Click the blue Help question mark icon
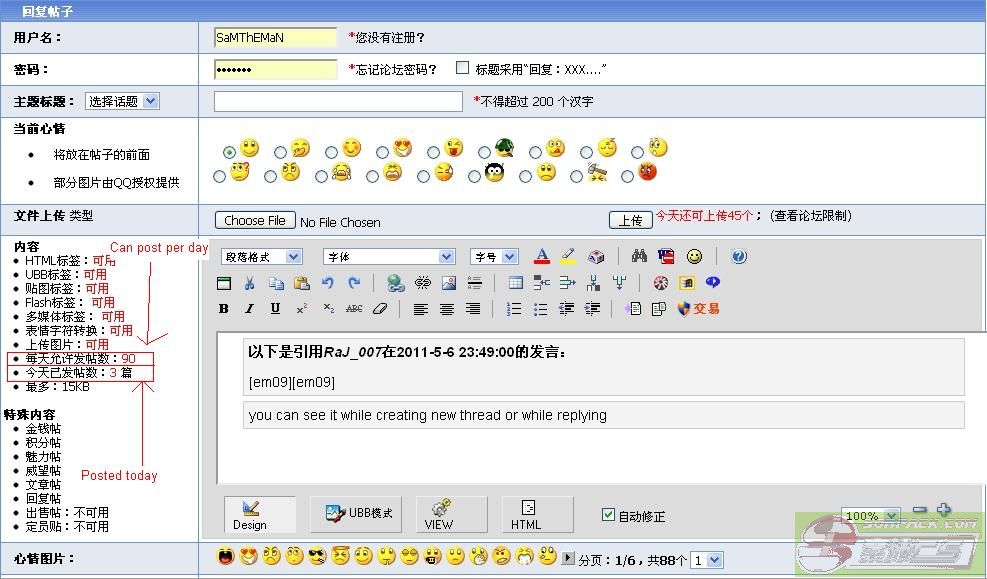Viewport: 987px width, 579px height. 739,257
